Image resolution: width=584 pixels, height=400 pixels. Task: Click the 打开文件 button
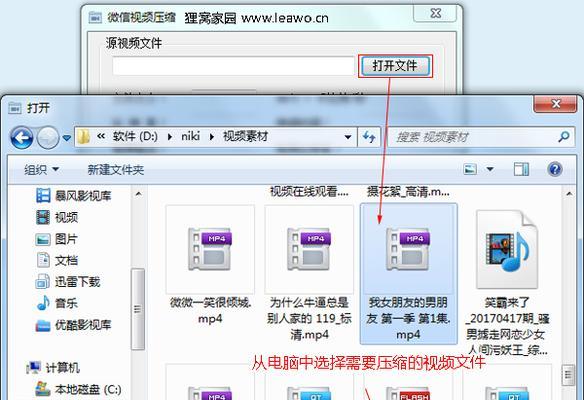(x=395, y=66)
